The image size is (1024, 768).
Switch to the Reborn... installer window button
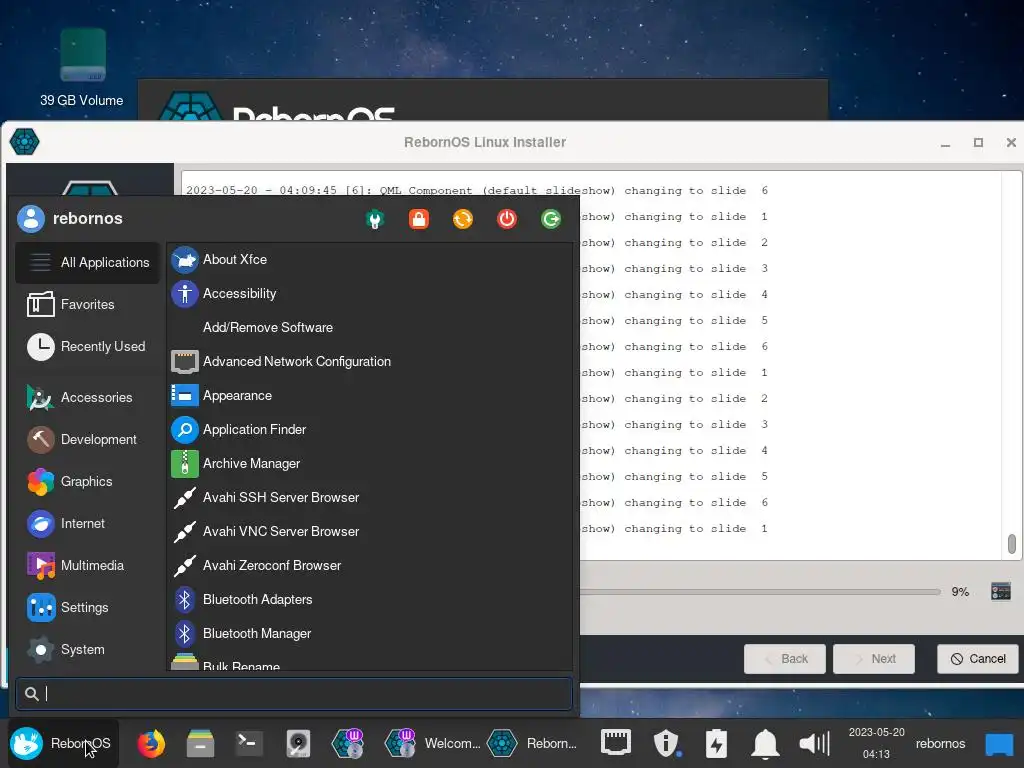[532, 743]
